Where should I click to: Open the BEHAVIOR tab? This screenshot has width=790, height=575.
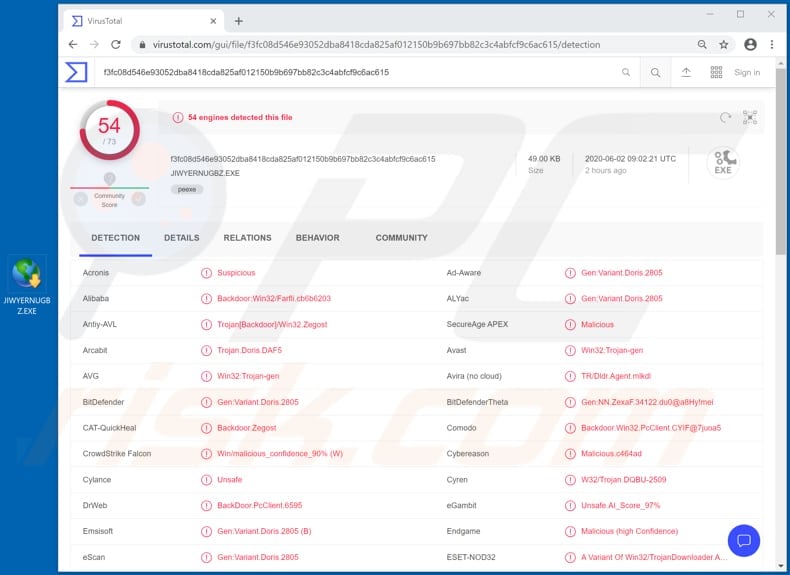317,238
